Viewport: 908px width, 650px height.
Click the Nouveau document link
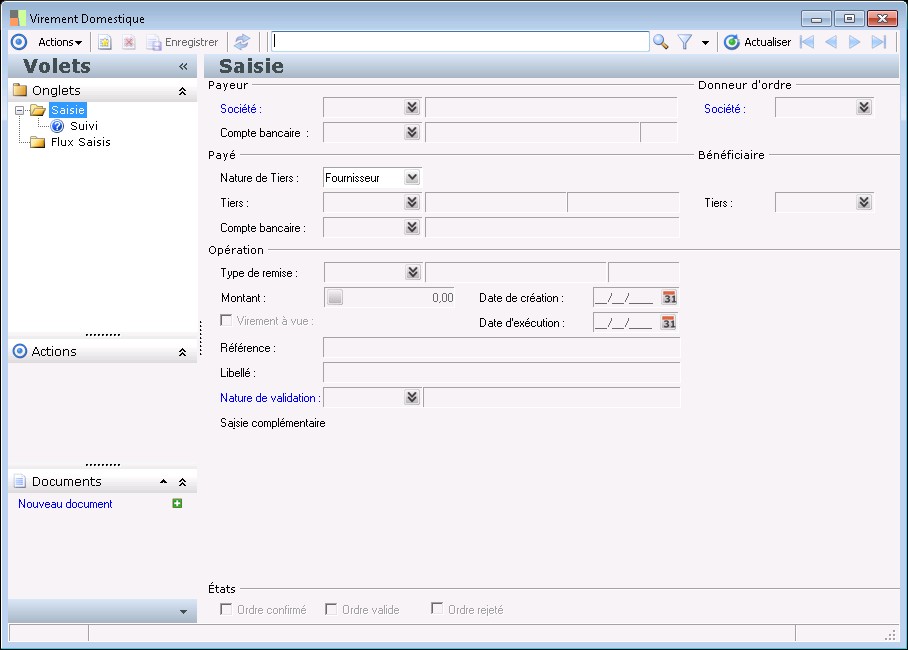tap(65, 504)
